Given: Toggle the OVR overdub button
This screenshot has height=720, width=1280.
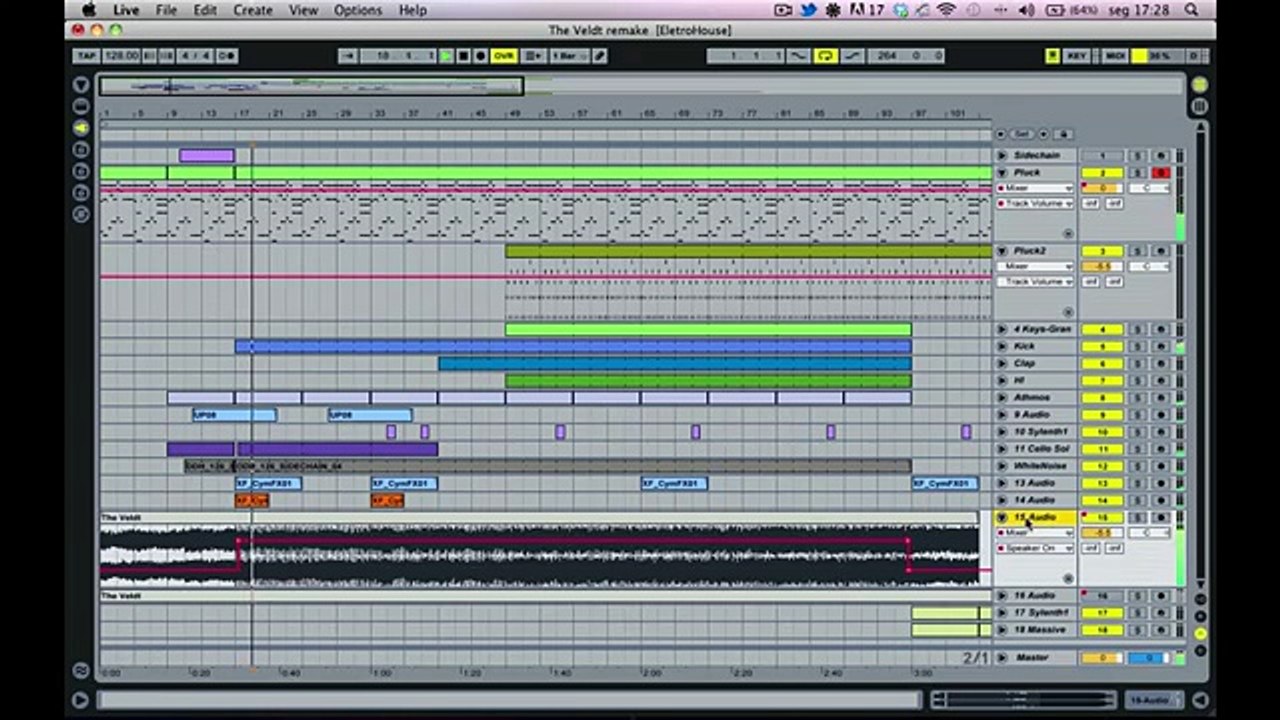Looking at the screenshot, I should coord(503,56).
